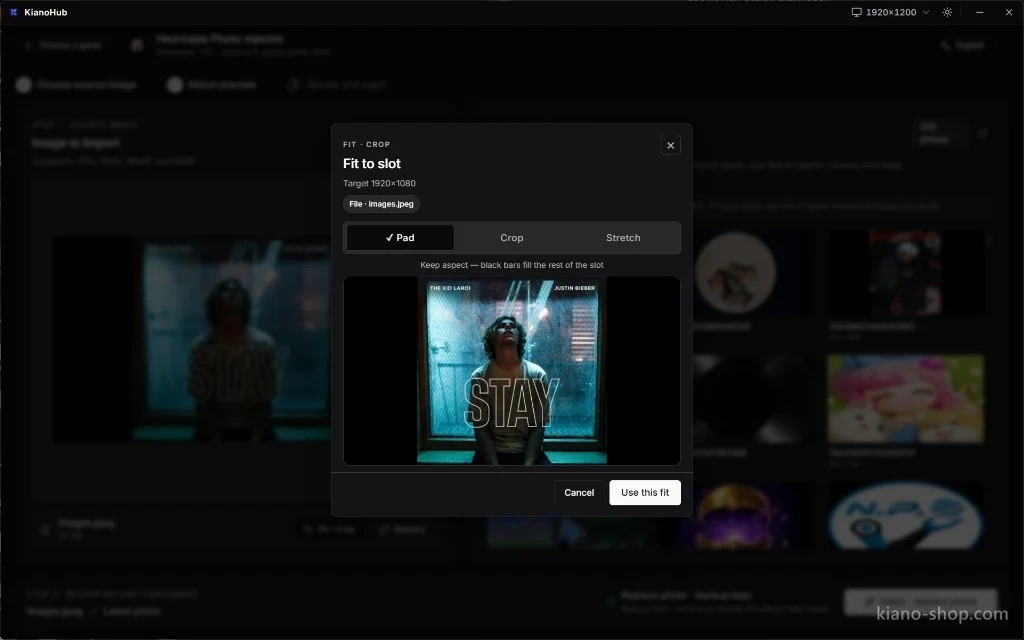Select the pink anime thumbnail in background

tap(905, 398)
